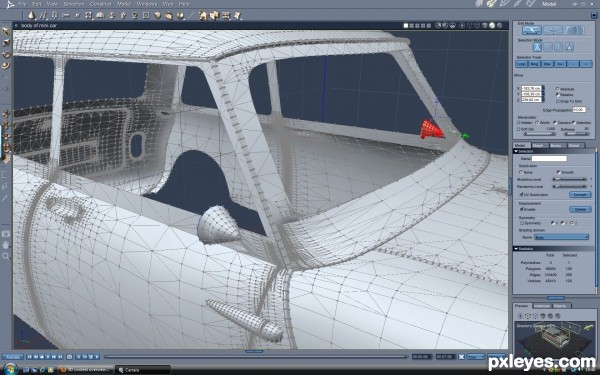600x375 pixels.
Task: Select Smooth subdivision radio
Action: tap(558, 172)
